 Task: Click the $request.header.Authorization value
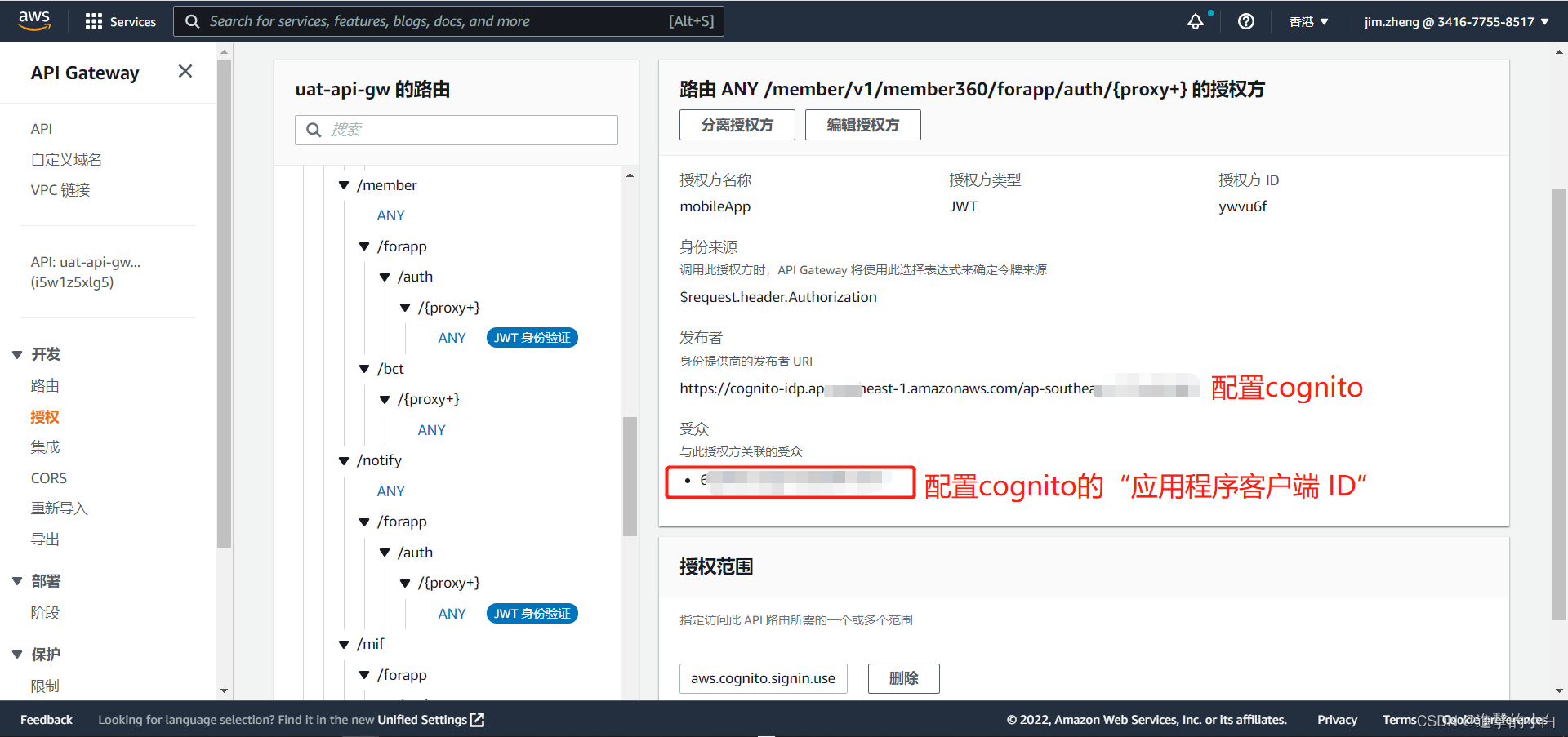click(778, 297)
